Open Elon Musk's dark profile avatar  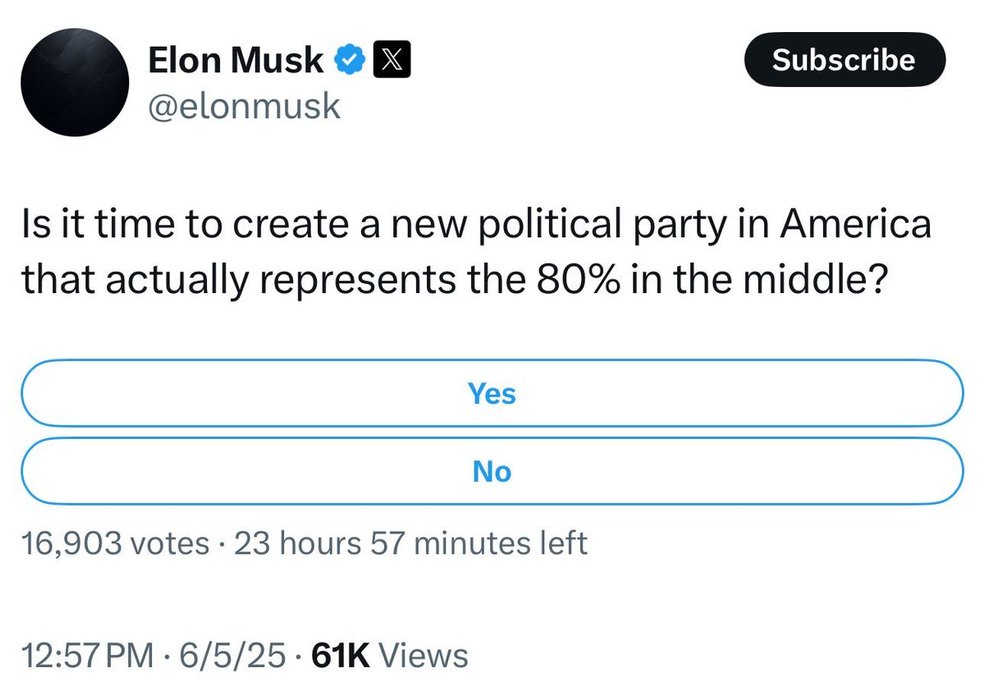click(75, 82)
